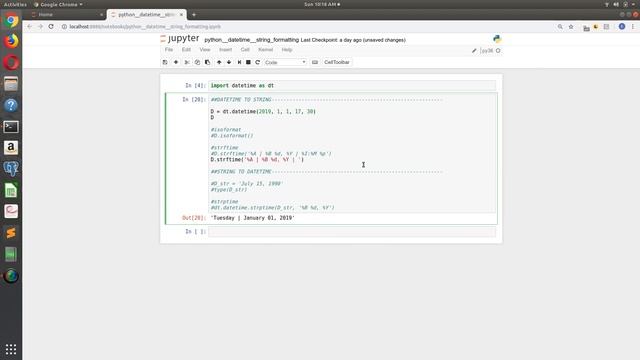Move the selected cell up
This screenshot has height=360, width=640.
(x=219, y=62)
